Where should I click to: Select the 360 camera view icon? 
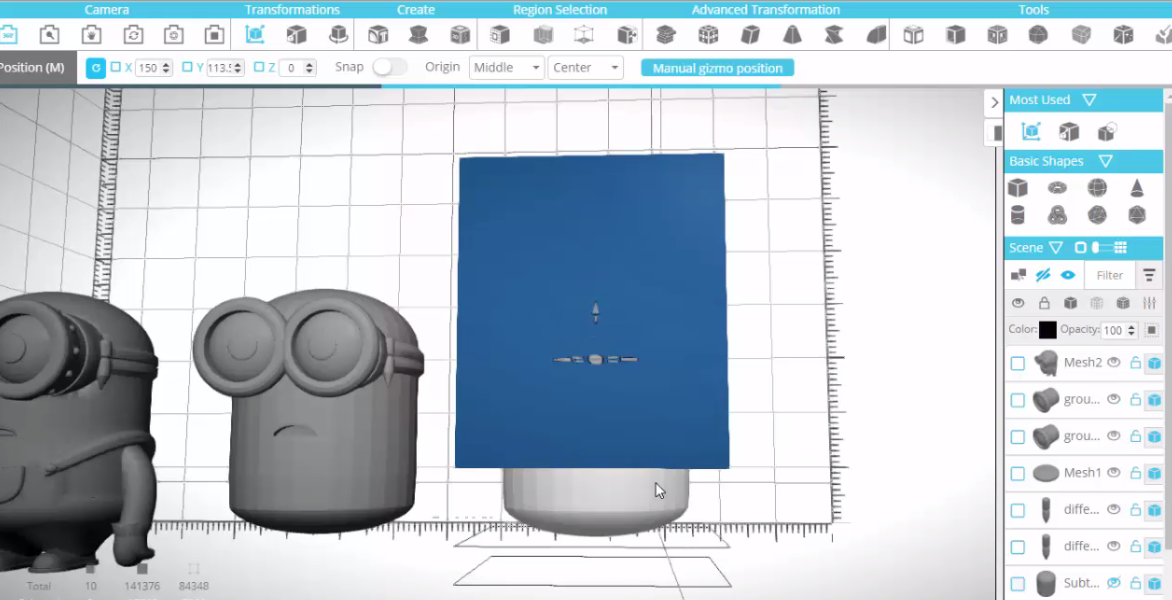pos(9,34)
